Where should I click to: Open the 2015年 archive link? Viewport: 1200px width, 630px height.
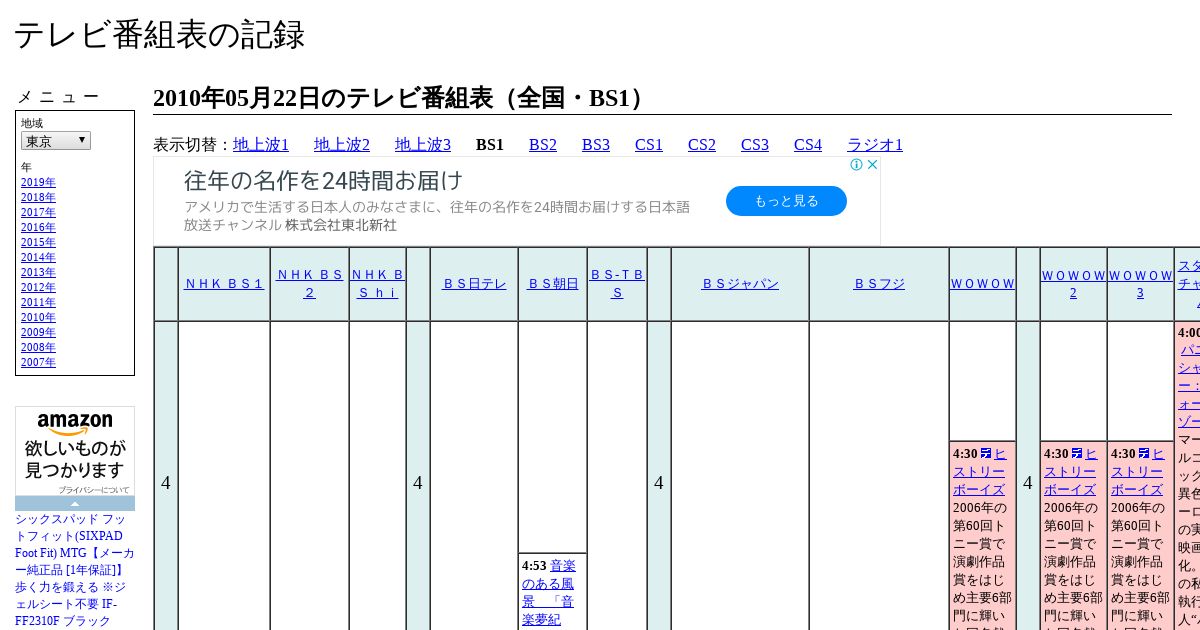tap(38, 243)
